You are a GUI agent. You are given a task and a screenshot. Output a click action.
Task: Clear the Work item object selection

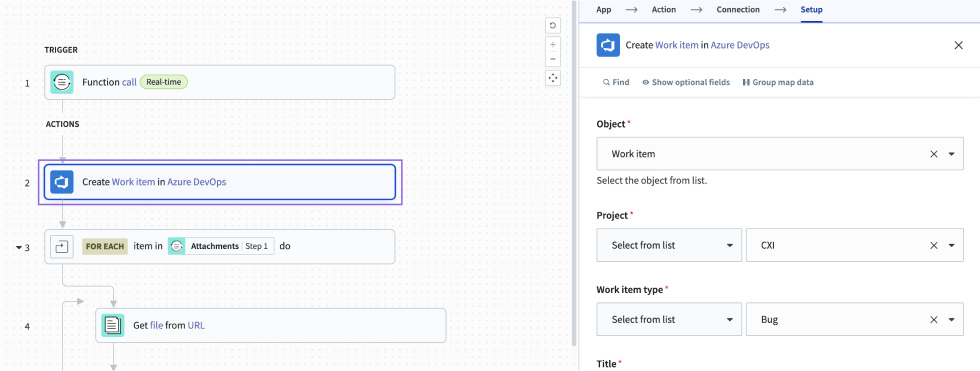[934, 154]
